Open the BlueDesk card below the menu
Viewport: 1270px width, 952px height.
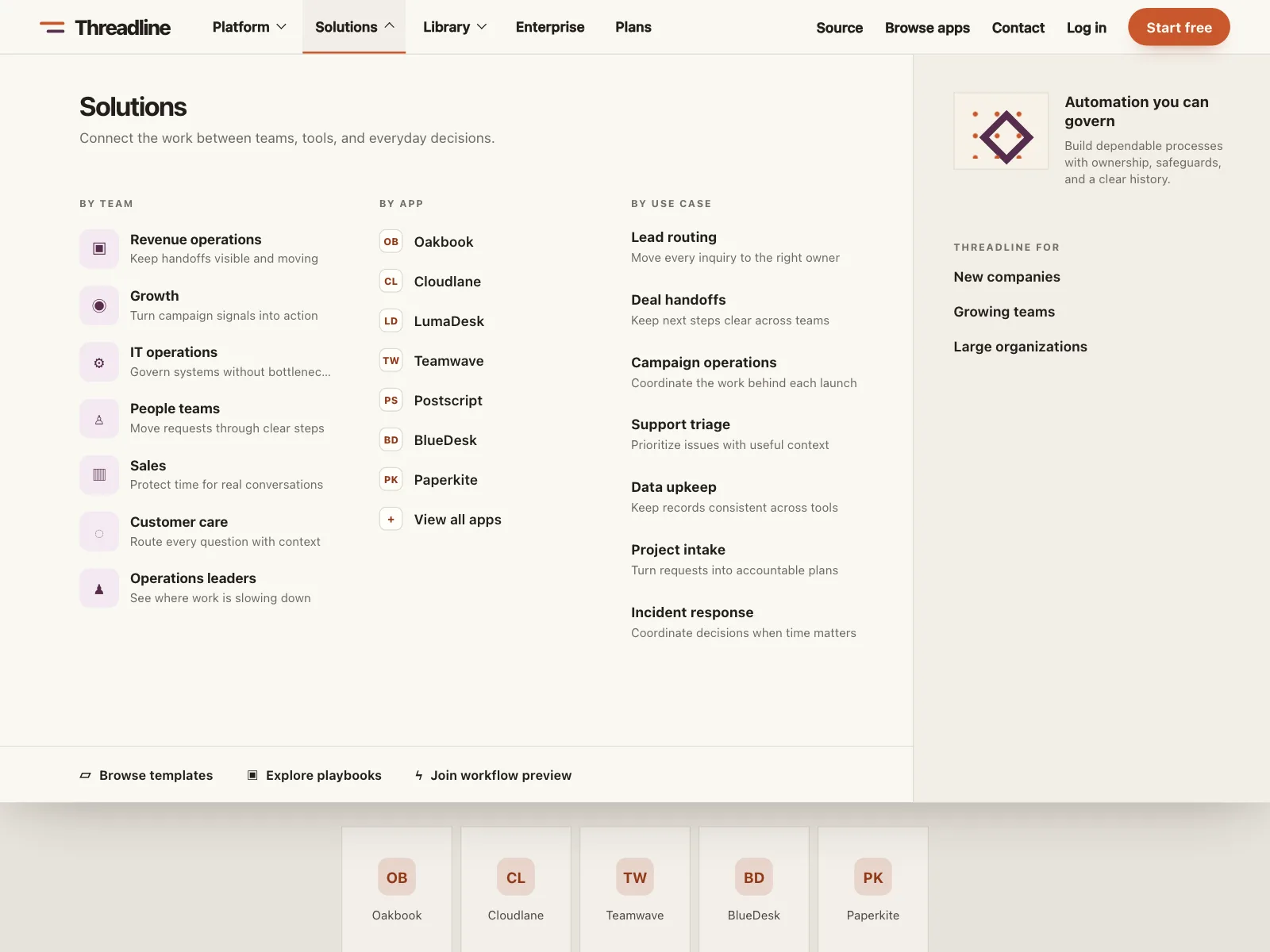point(754,889)
